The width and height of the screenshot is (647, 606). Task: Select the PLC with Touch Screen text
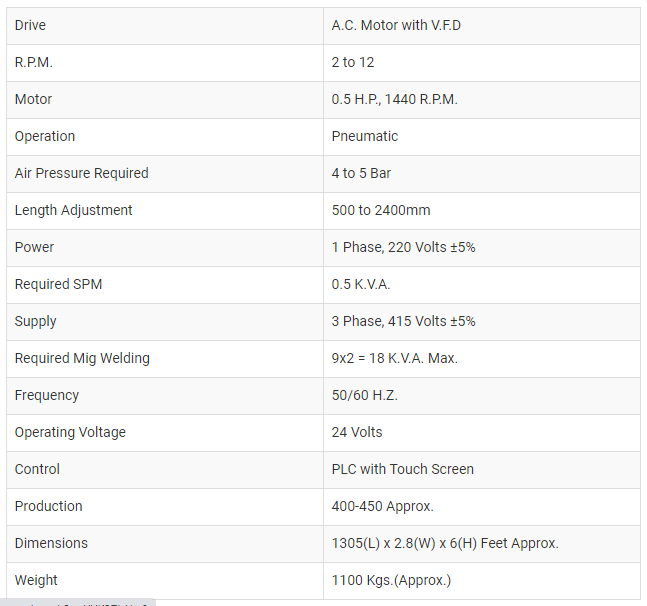point(403,469)
